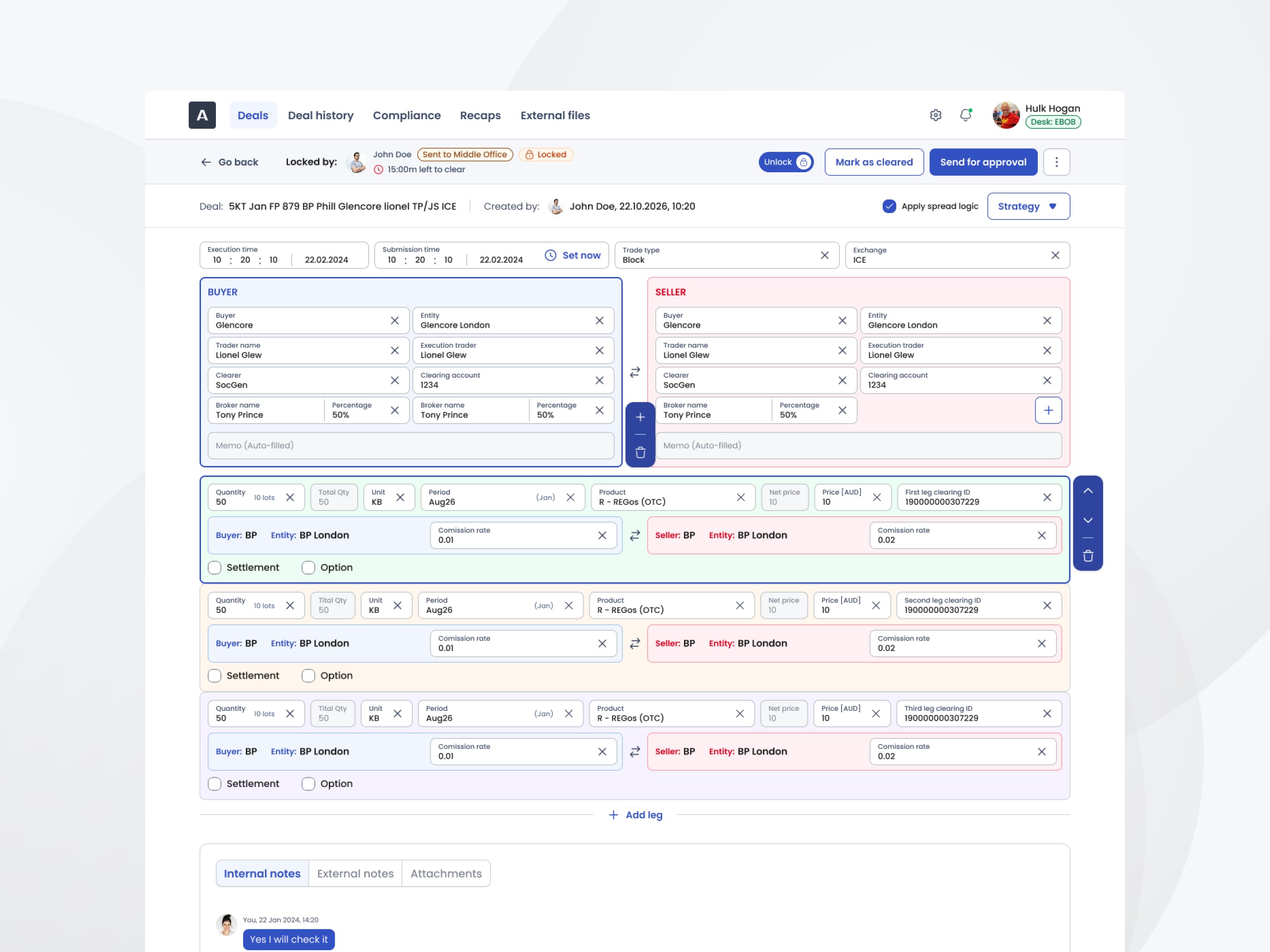The width and height of the screenshot is (1270, 952).
Task: Click Buyer panel Memo (Auto-filled) field
Action: [411, 446]
